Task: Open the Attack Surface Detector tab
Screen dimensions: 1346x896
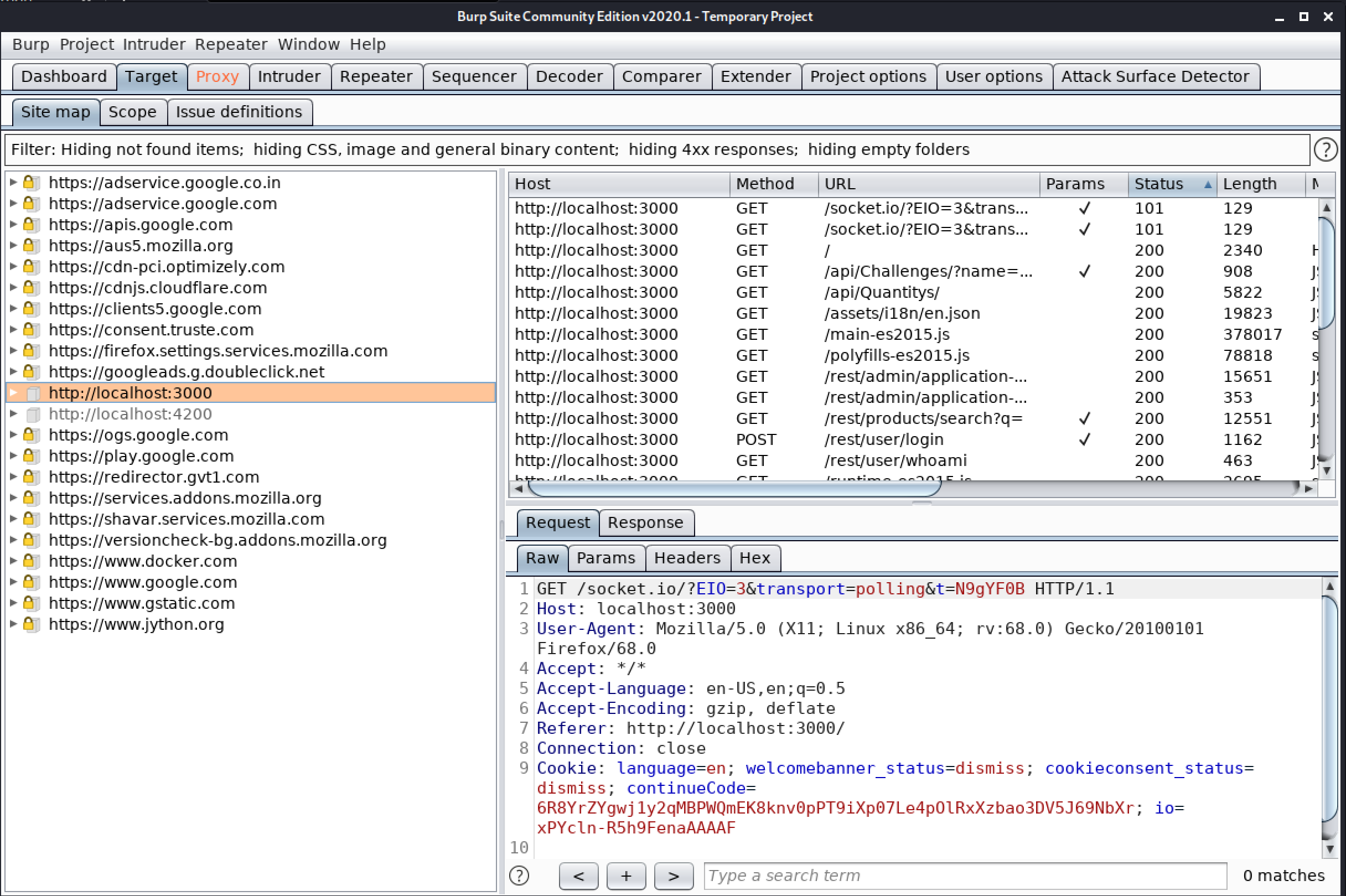Action: point(1155,76)
